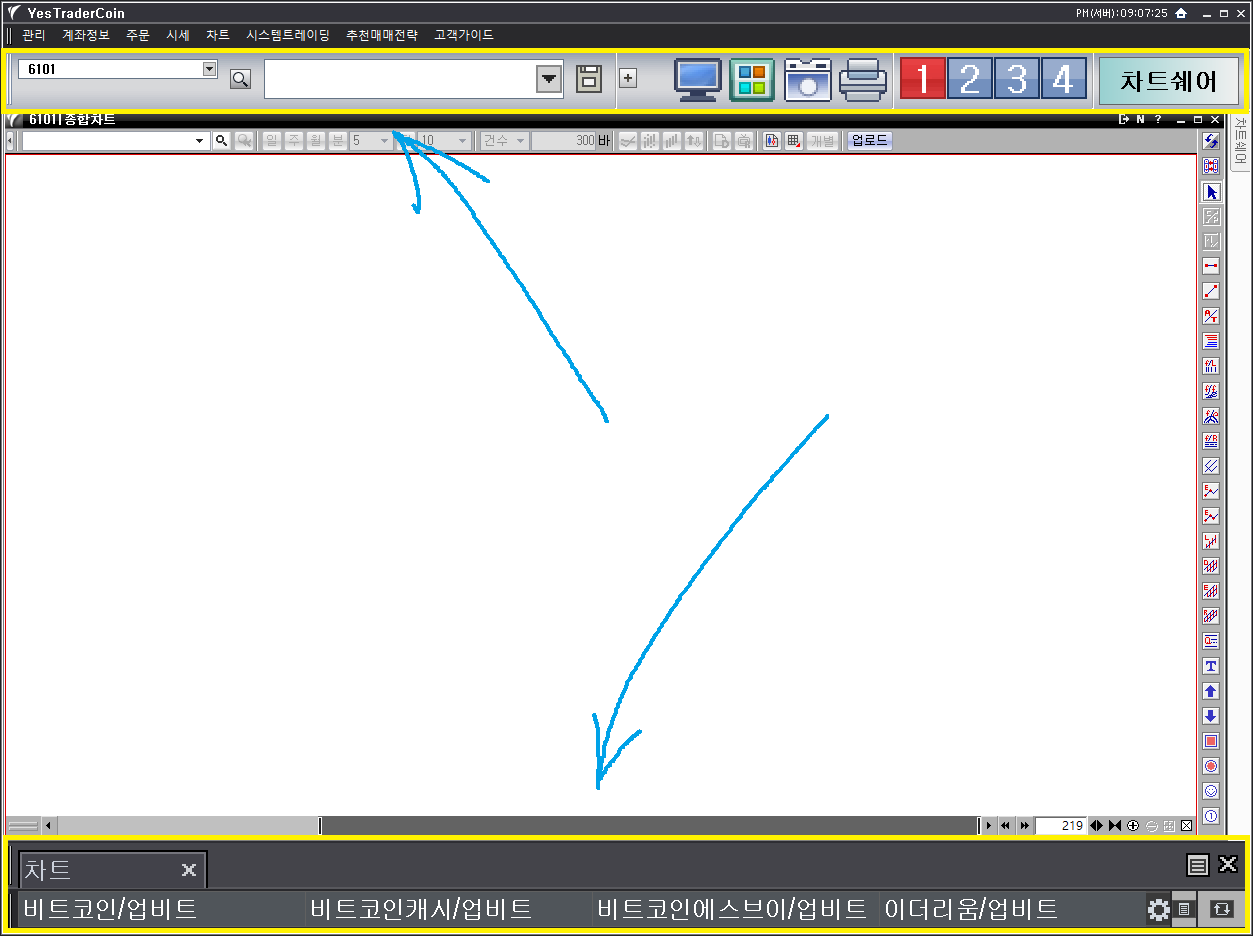Click the monitor screen icon in toolbar
This screenshot has height=936, width=1253.
pyautogui.click(x=697, y=80)
